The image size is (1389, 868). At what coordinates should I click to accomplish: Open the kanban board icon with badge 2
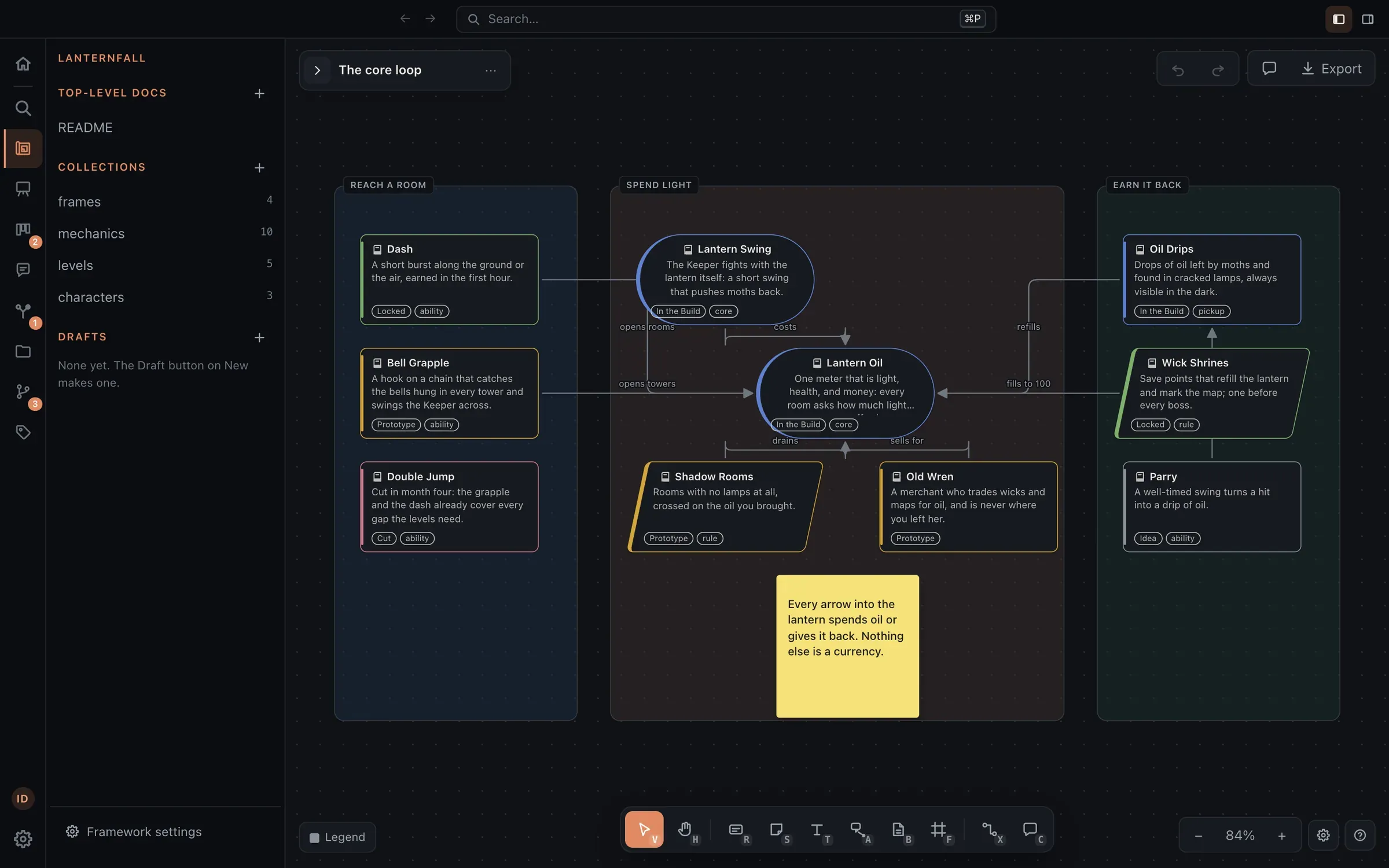(23, 230)
